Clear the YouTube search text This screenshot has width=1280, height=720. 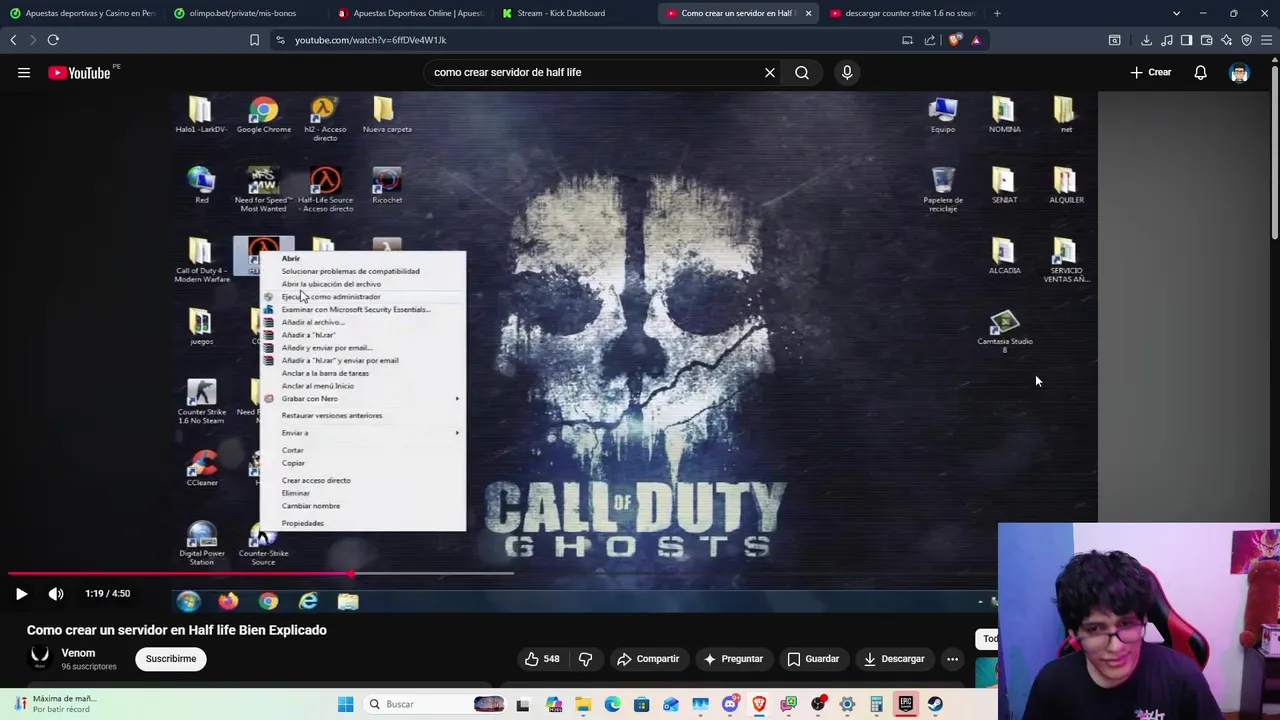(x=770, y=72)
